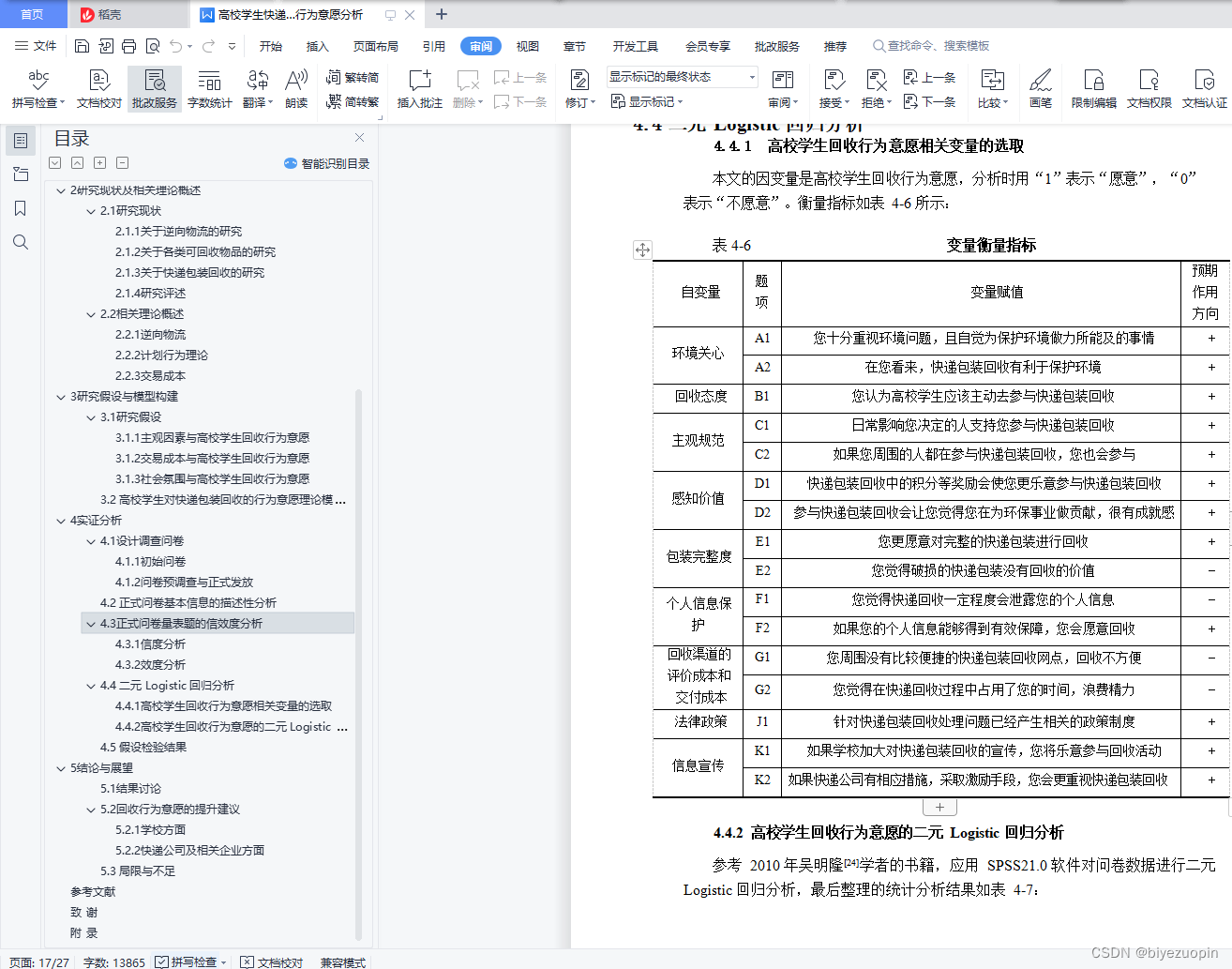This screenshot has width=1232, height=969.
Task: Collapse the 4.3正式问卷量表题的信效度分析 node
Action: click(x=91, y=624)
